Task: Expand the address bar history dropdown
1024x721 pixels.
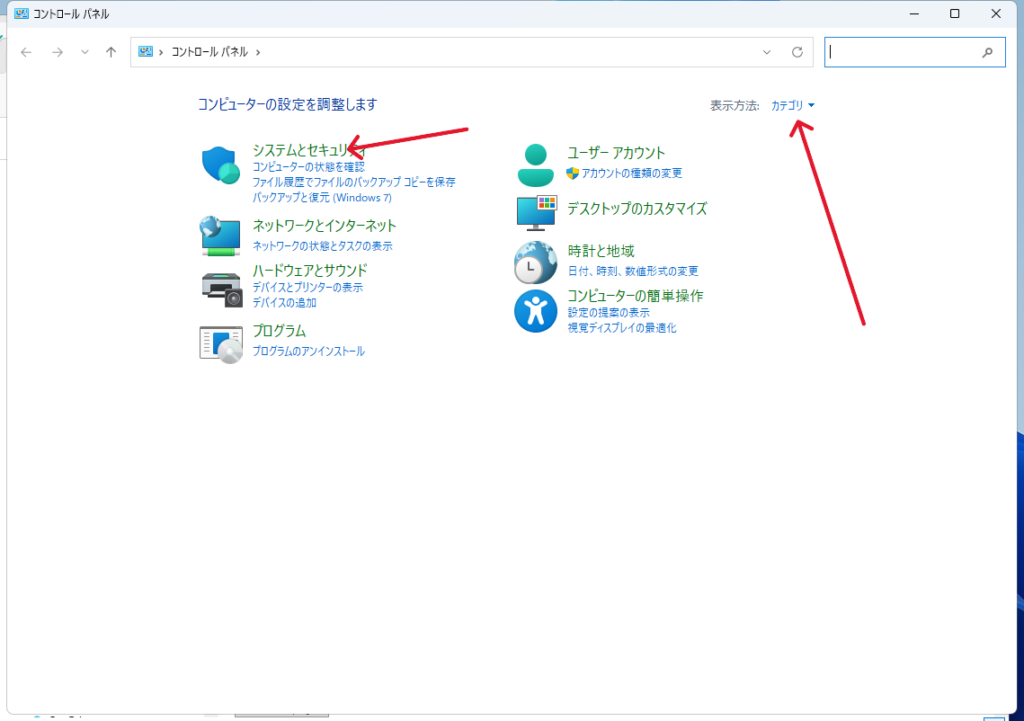Action: click(767, 52)
